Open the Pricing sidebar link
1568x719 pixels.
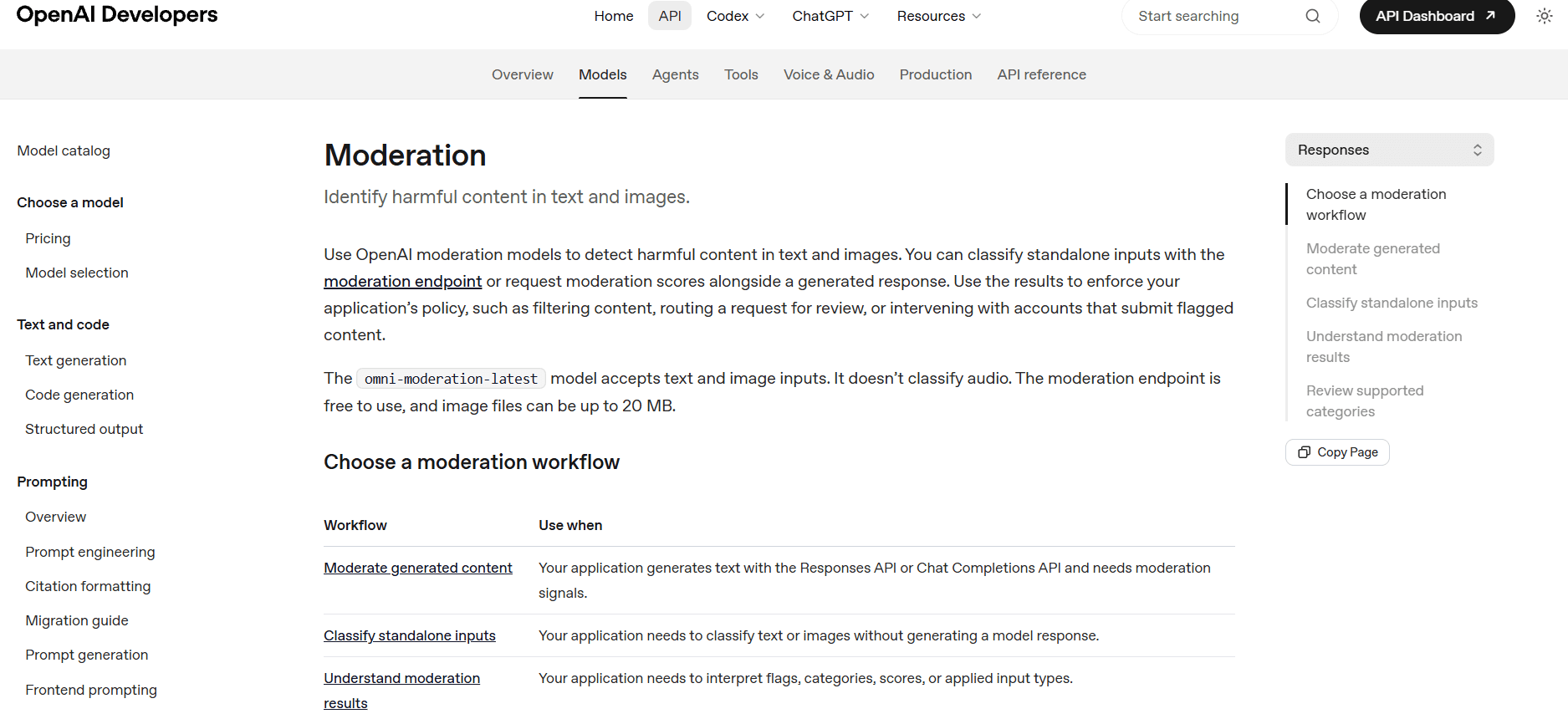tap(48, 238)
